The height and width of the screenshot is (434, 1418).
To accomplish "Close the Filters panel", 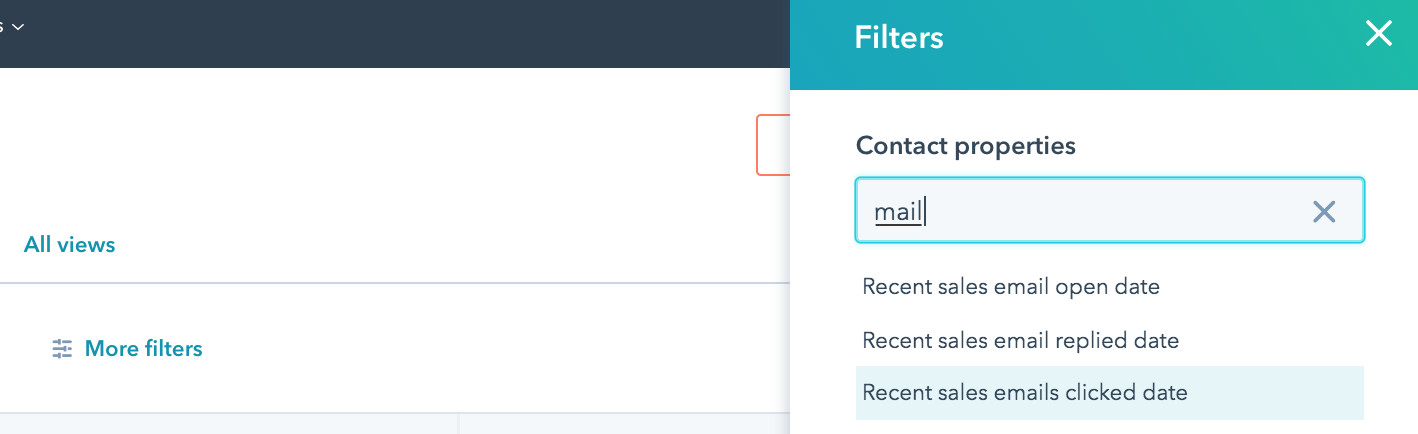I will [x=1378, y=35].
